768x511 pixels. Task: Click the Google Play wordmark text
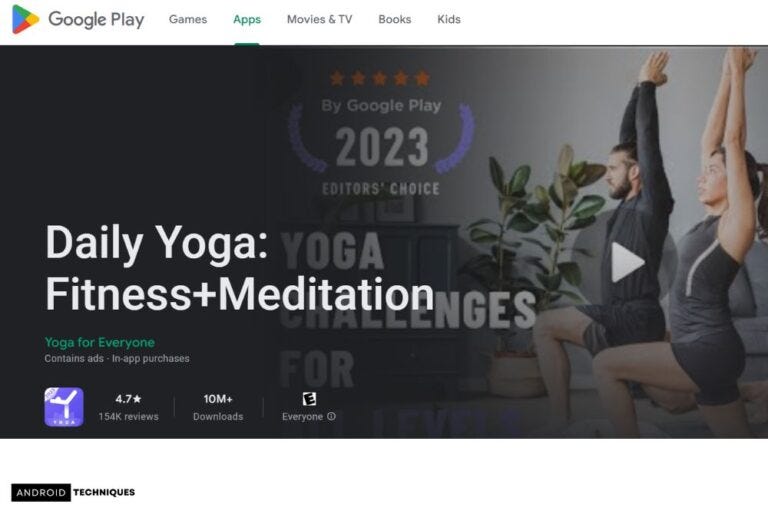click(96, 20)
